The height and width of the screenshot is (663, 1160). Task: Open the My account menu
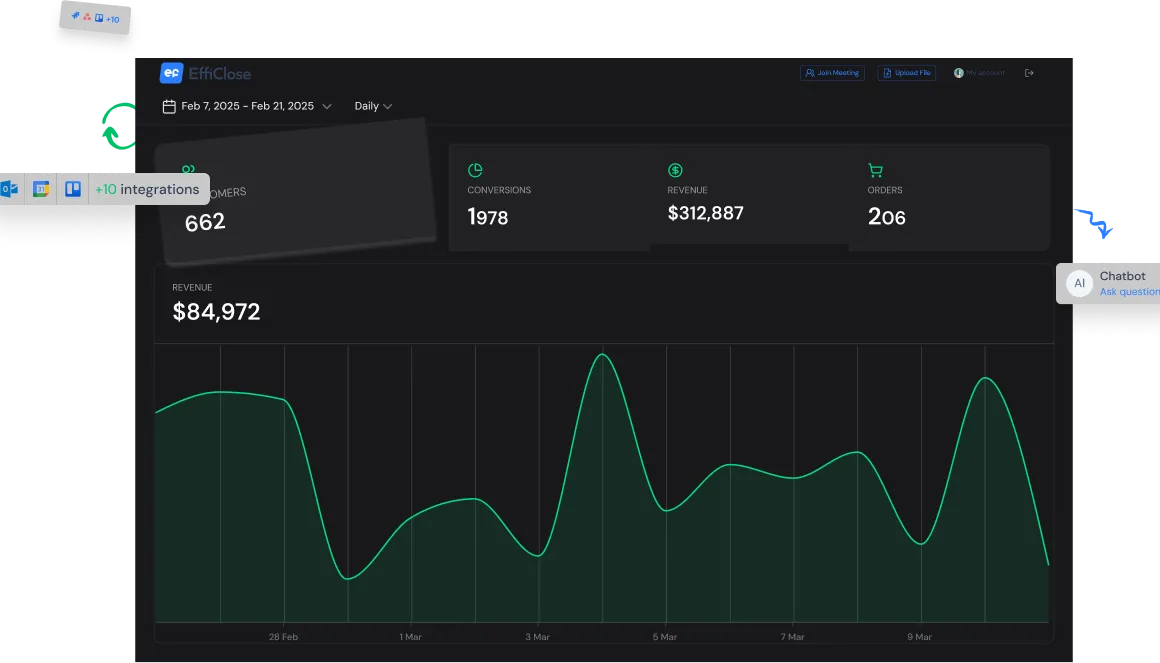pyautogui.click(x=978, y=72)
